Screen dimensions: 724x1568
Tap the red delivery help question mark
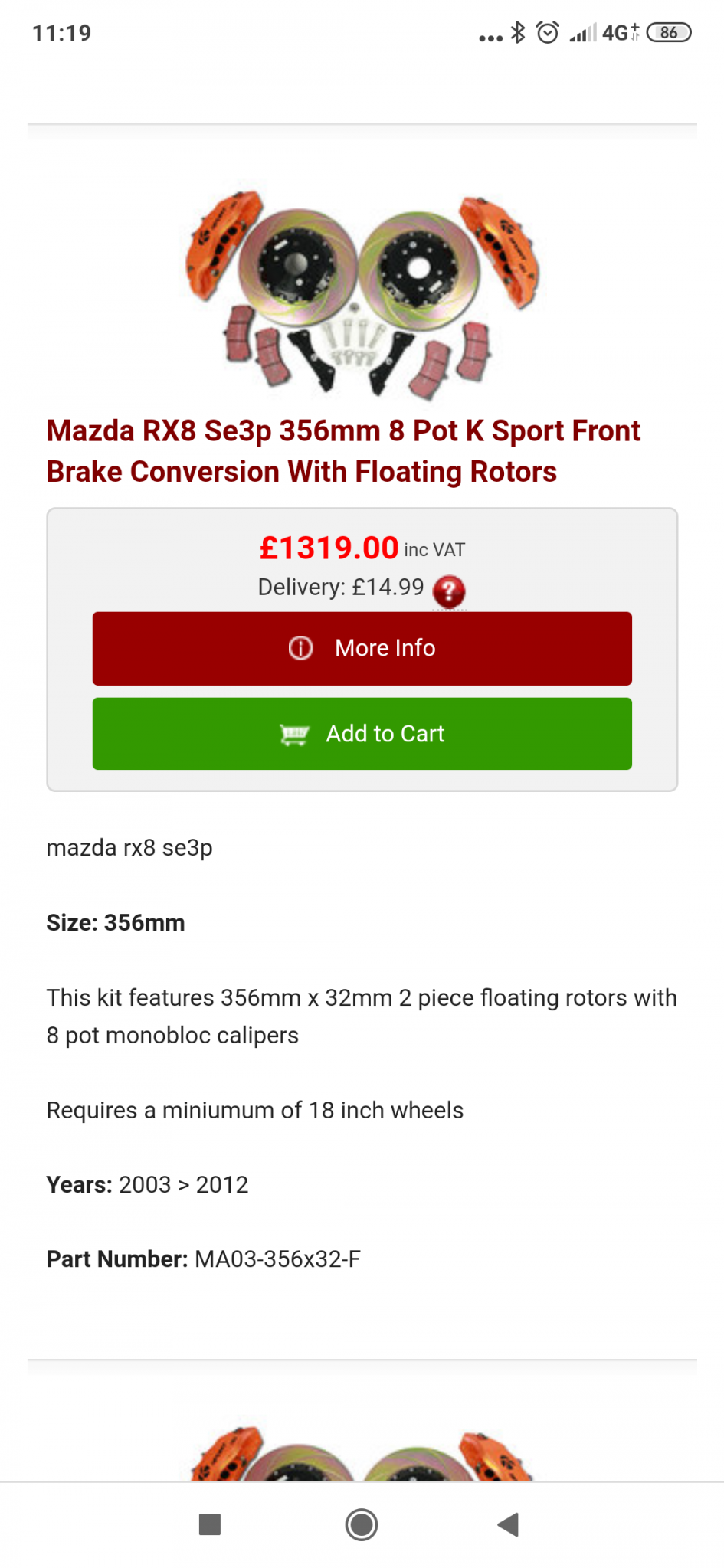pyautogui.click(x=449, y=591)
